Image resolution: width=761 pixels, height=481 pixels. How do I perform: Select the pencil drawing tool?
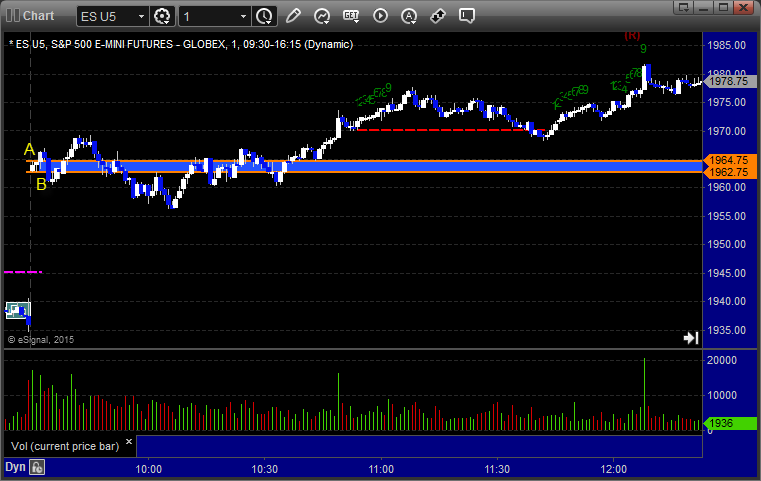click(x=293, y=16)
